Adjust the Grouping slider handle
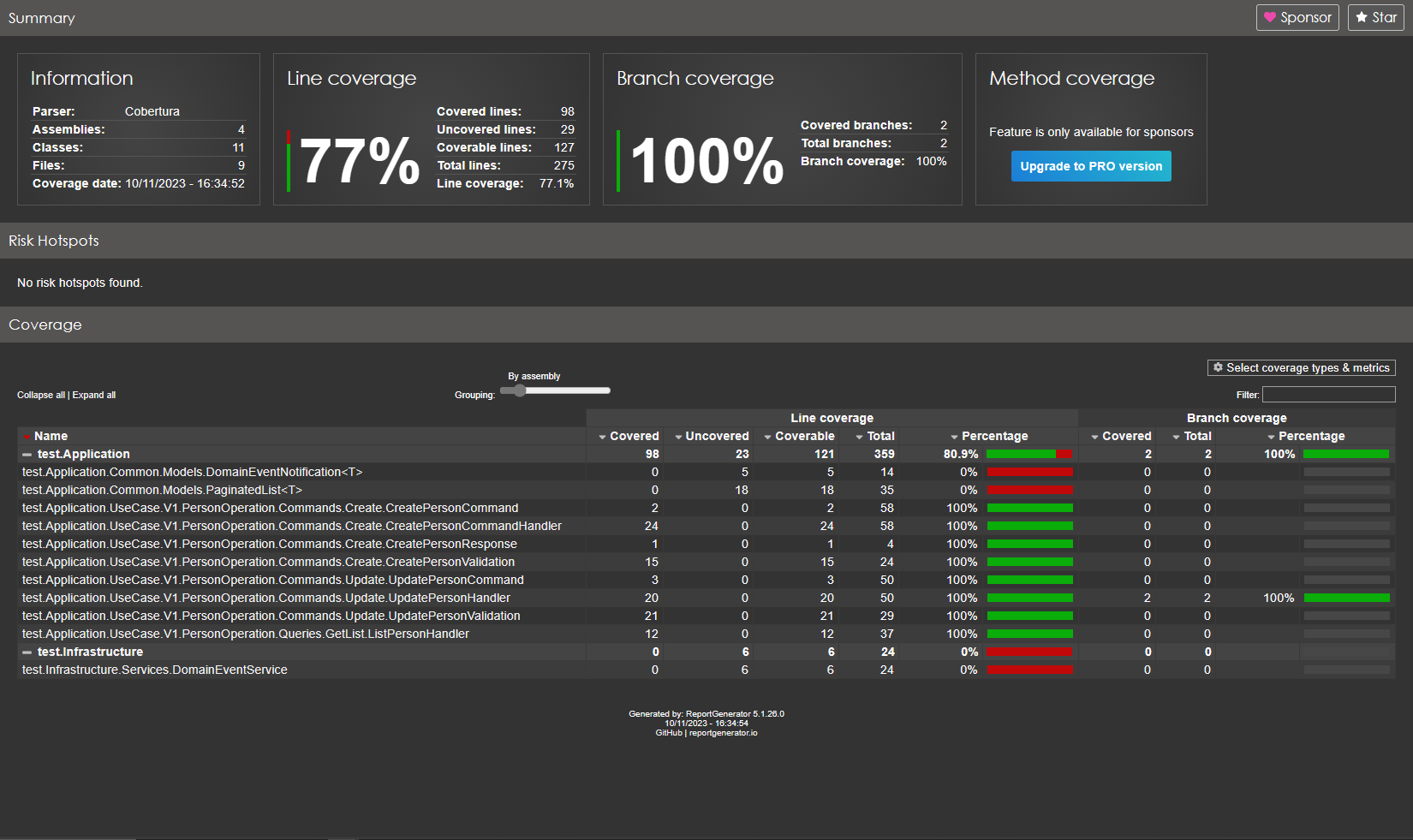Viewport: 1413px width, 840px height. pyautogui.click(x=519, y=390)
